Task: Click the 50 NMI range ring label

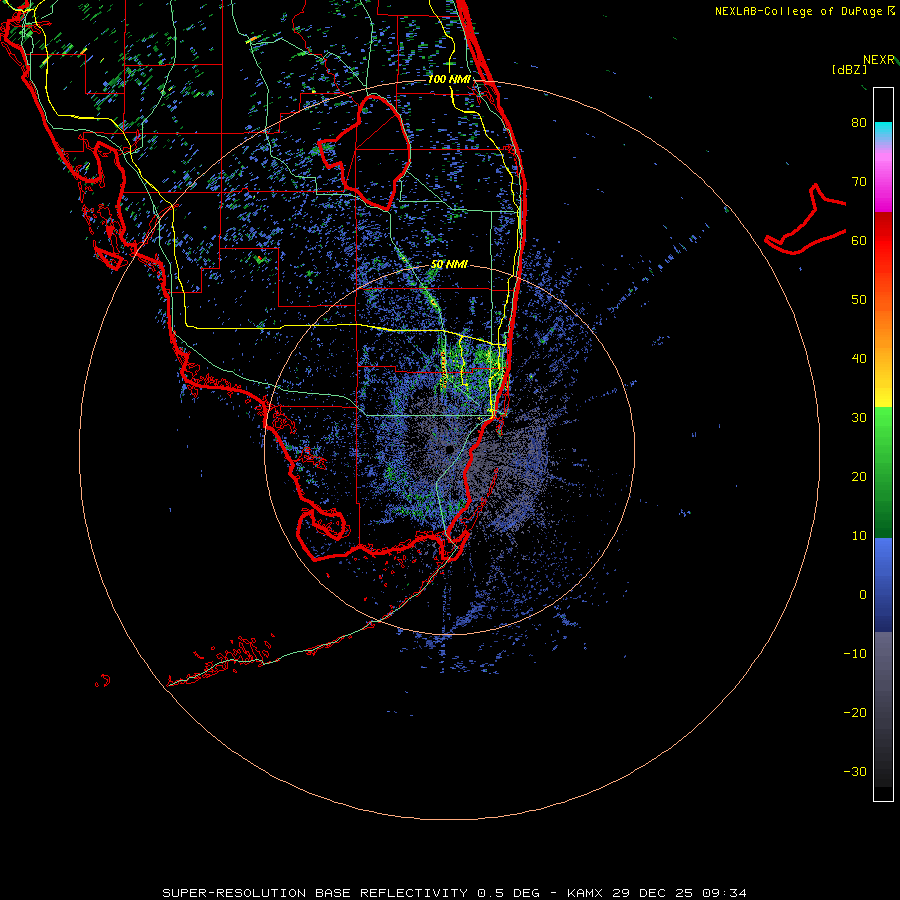Action: click(449, 265)
